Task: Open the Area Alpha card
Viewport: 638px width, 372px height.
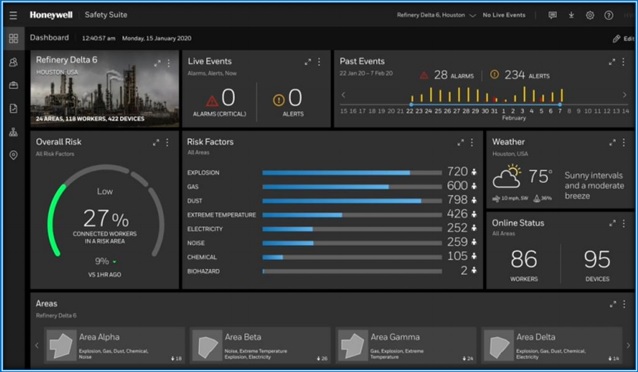Action: 114,345
